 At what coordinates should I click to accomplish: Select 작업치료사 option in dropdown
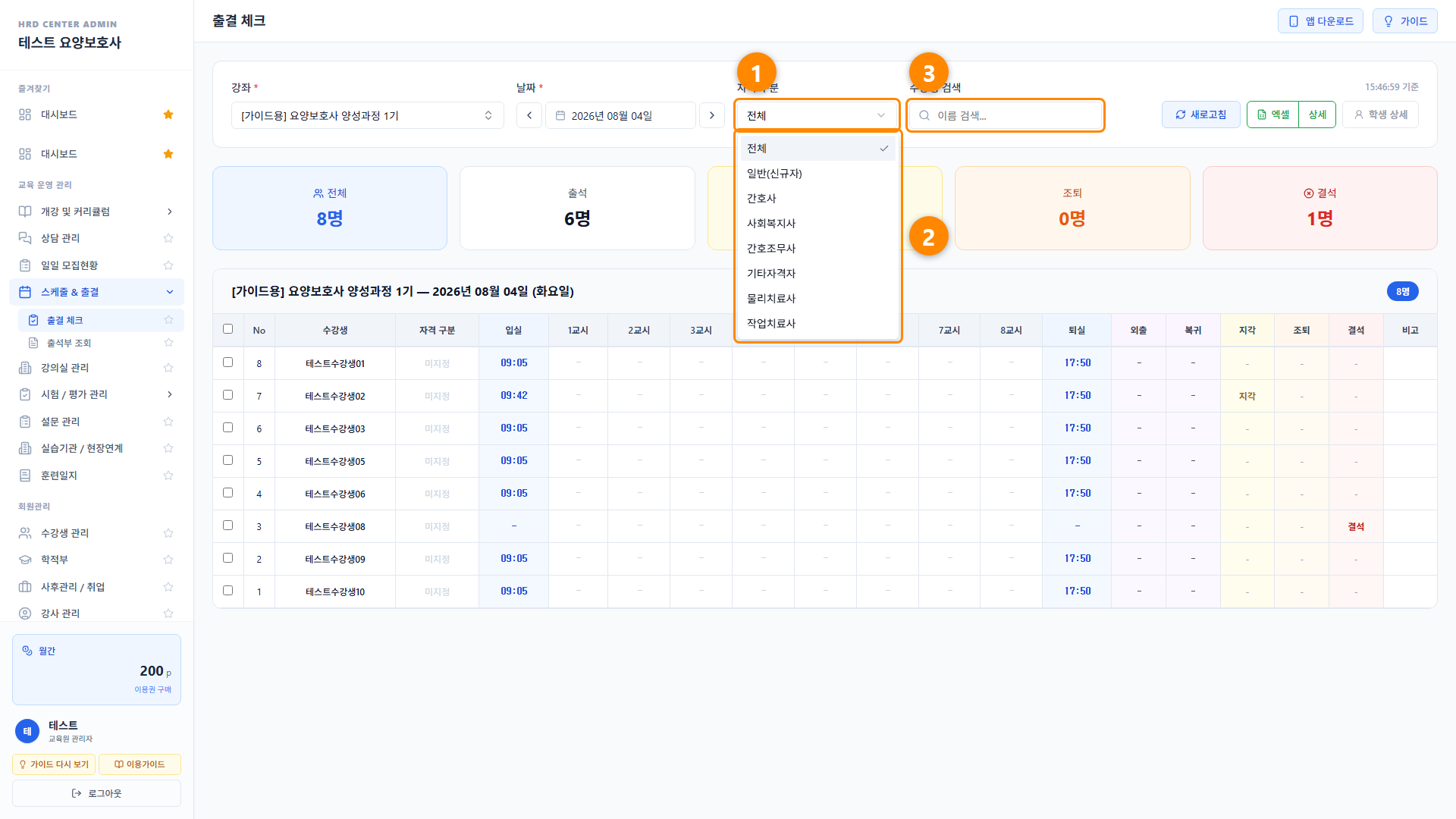pyautogui.click(x=817, y=324)
